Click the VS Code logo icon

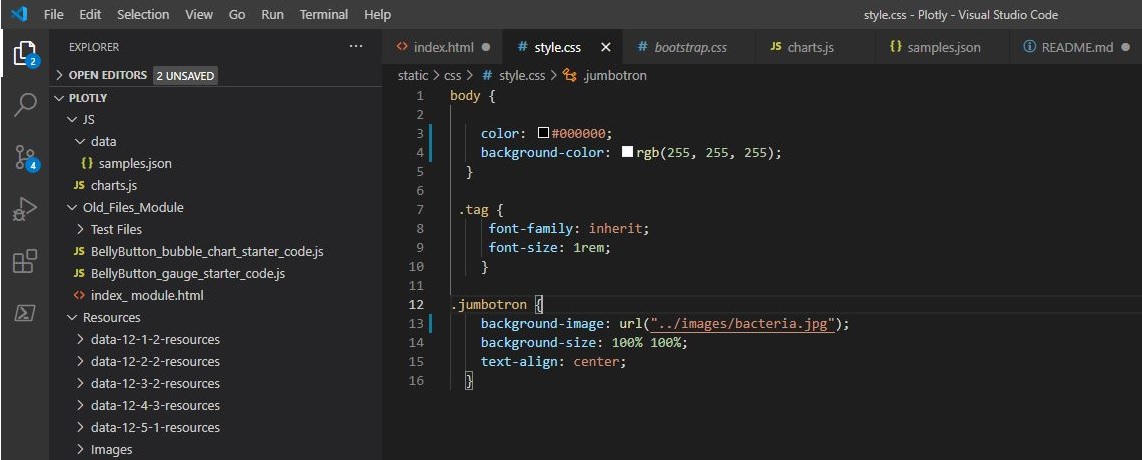(19, 14)
